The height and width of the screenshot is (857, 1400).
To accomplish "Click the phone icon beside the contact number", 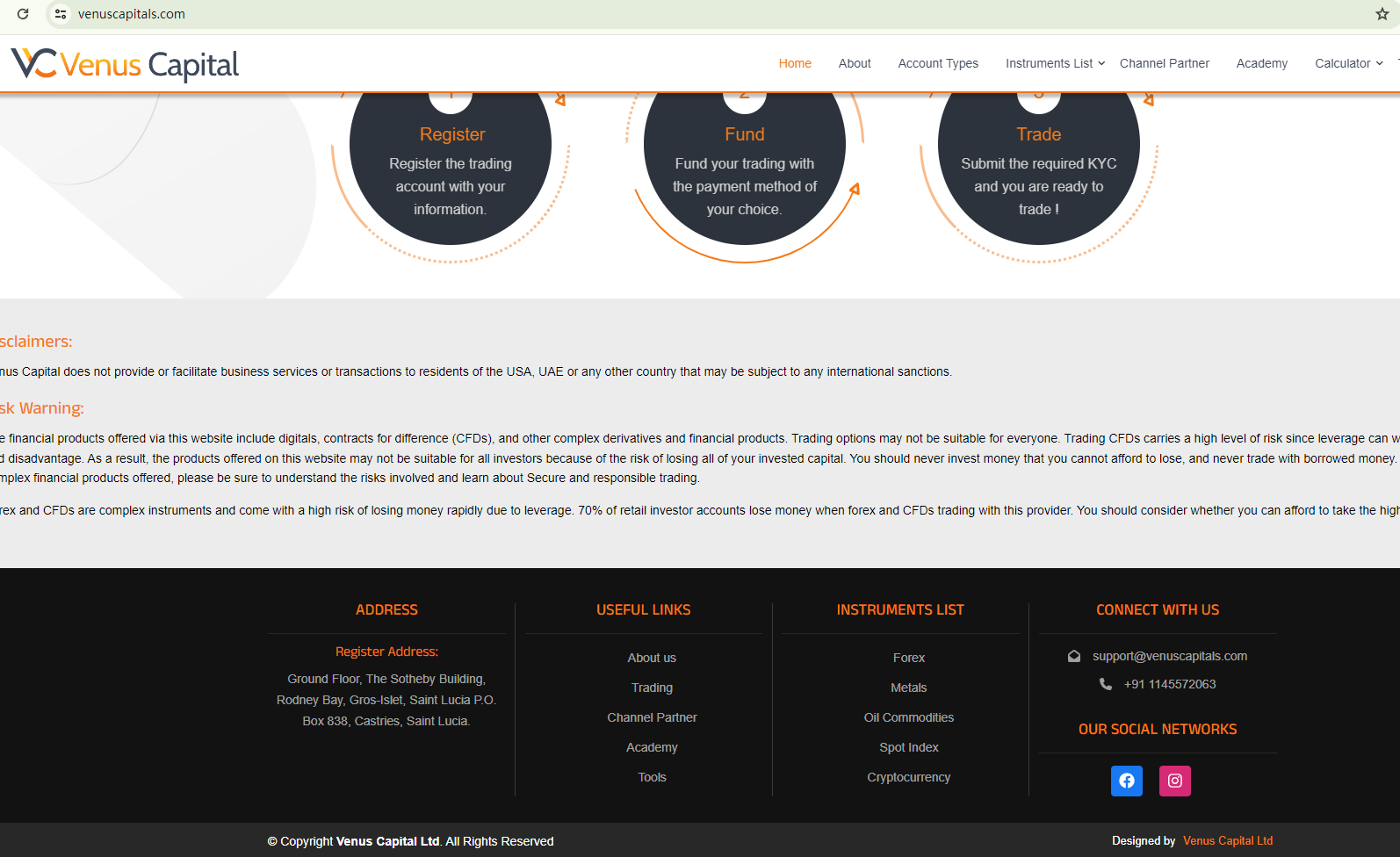I will [1105, 684].
